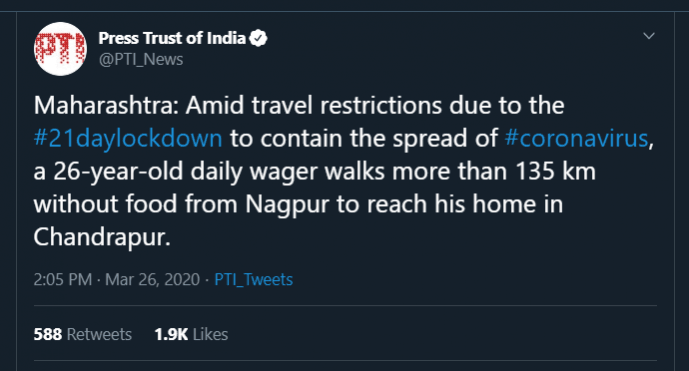Expand the tweet options chevron menu

(x=649, y=36)
